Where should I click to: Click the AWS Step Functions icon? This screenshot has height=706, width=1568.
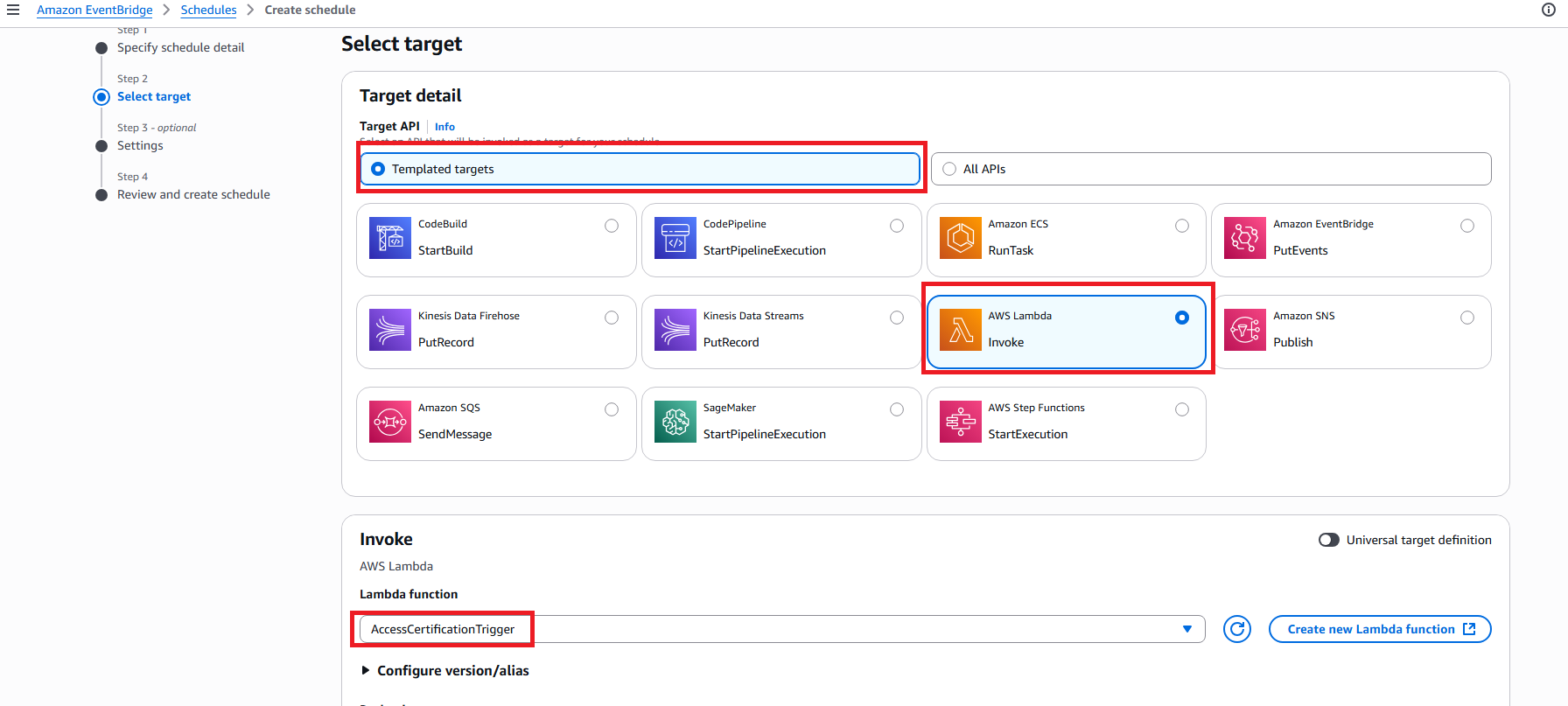(x=961, y=422)
